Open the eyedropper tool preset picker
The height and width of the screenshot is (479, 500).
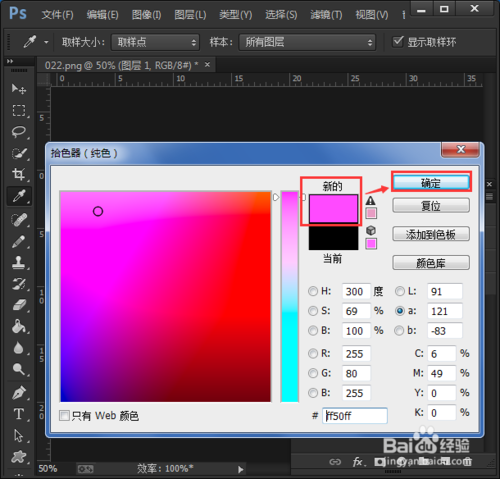pyautogui.click(x=46, y=42)
